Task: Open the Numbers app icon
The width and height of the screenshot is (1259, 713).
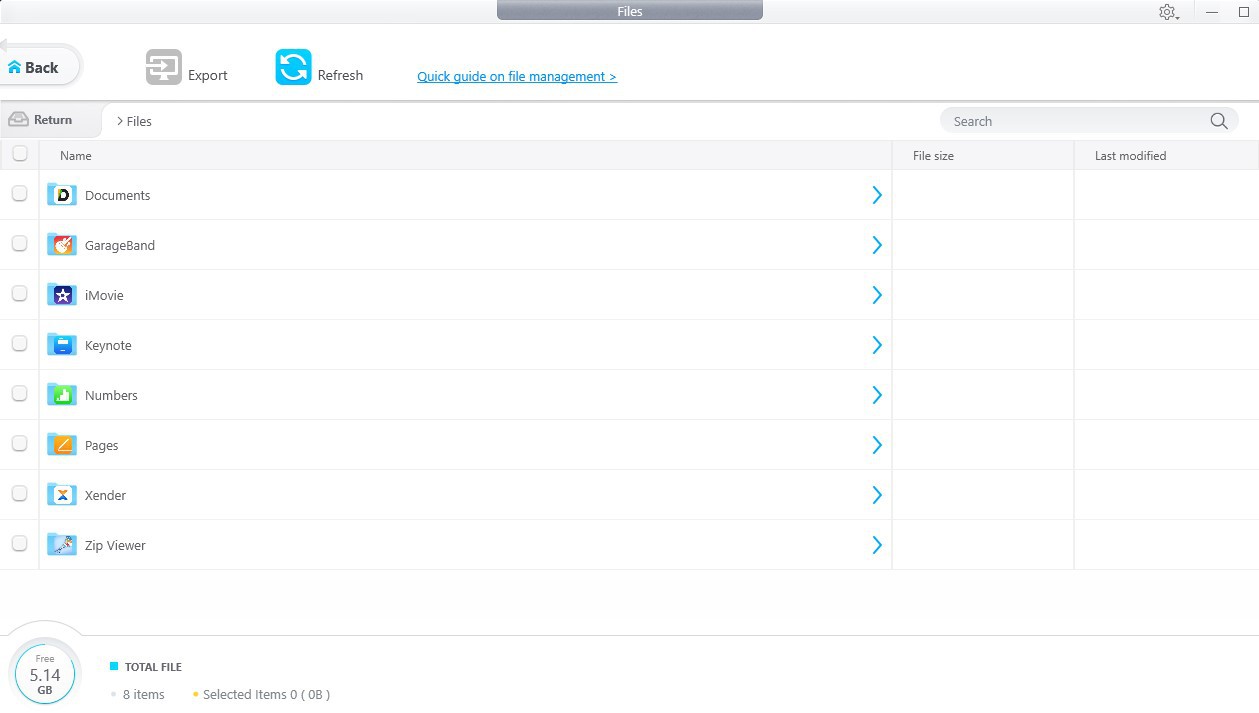Action: [61, 394]
